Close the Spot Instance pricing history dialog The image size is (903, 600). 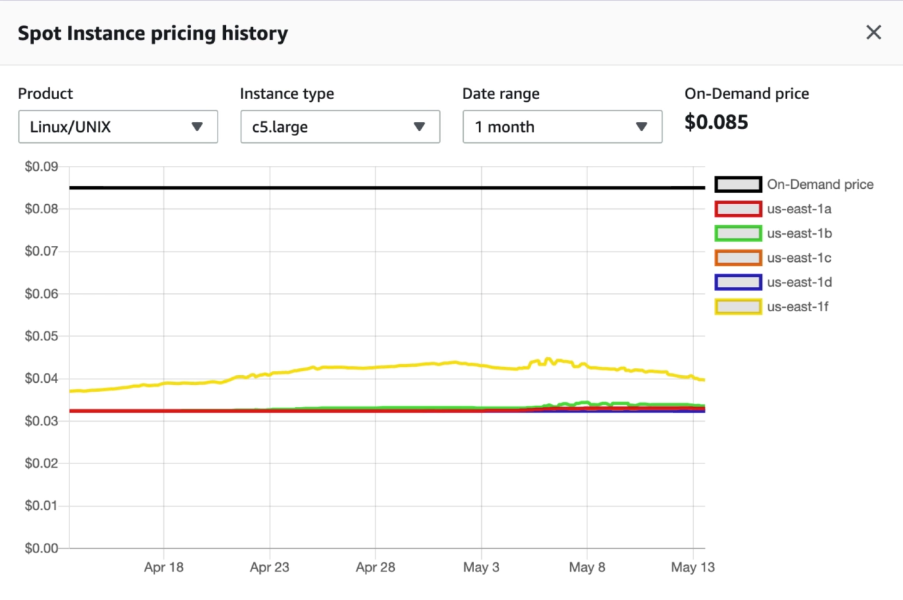pyautogui.click(x=873, y=33)
